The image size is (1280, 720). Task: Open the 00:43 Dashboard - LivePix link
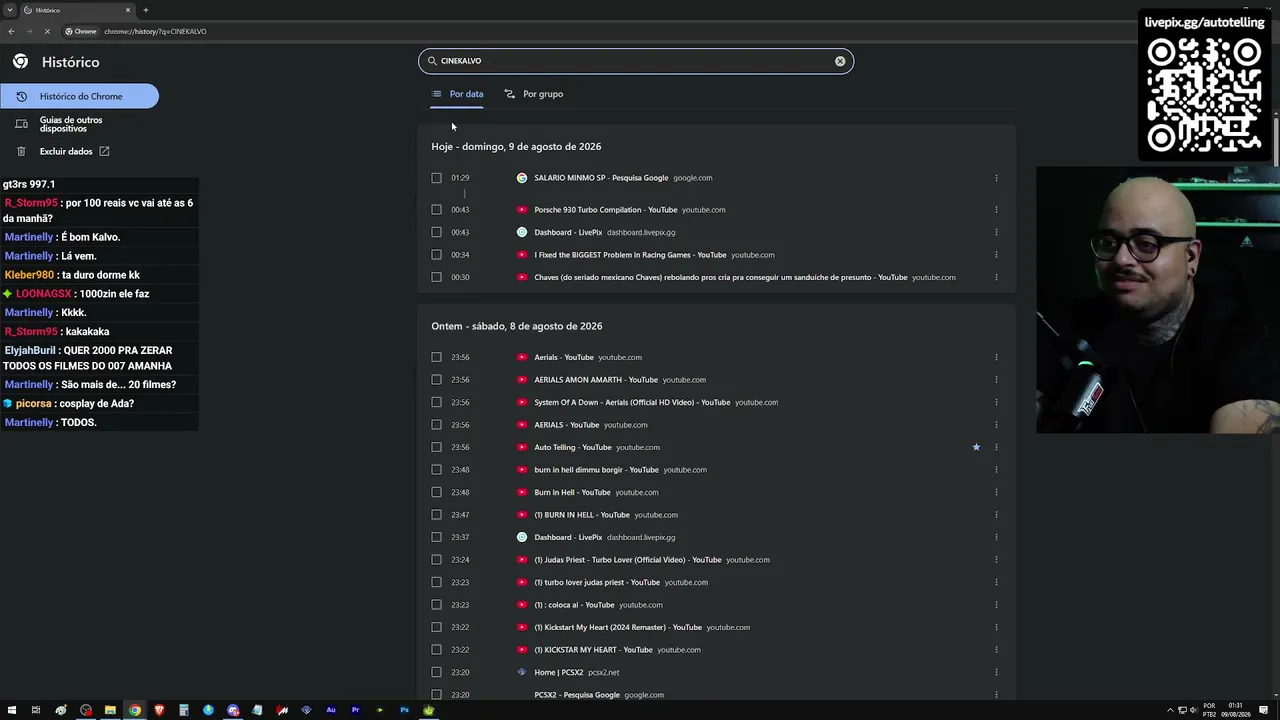(568, 232)
